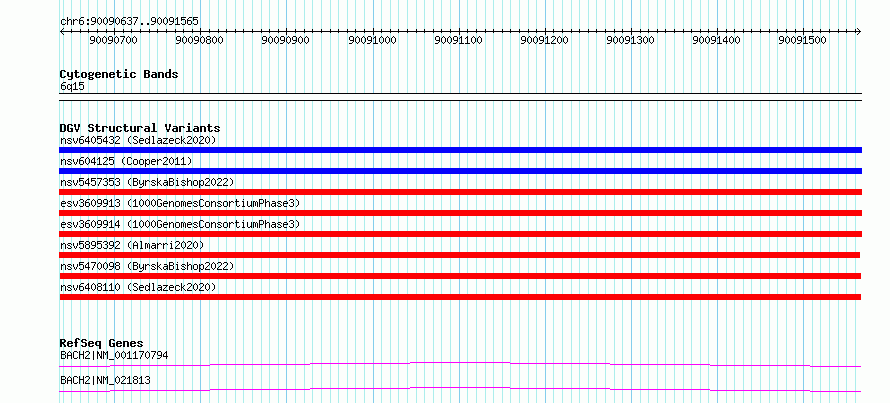The height and width of the screenshot is (403, 890).
Task: Click the nsv5470098 (ByrskaBishop2022) label
Action: click(x=147, y=266)
